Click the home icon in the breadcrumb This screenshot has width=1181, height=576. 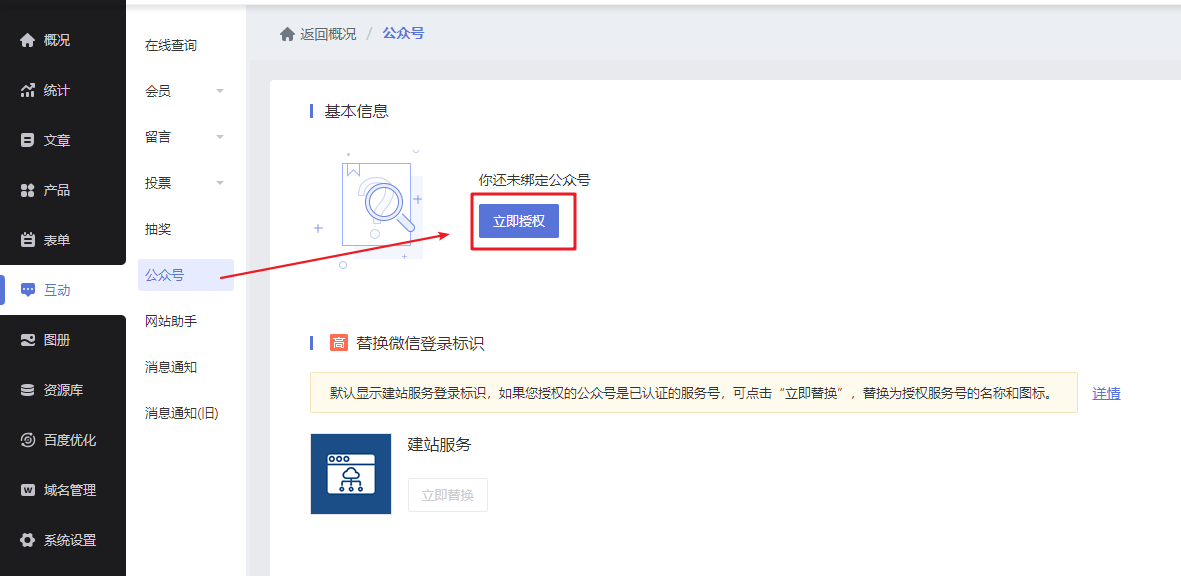[x=287, y=34]
